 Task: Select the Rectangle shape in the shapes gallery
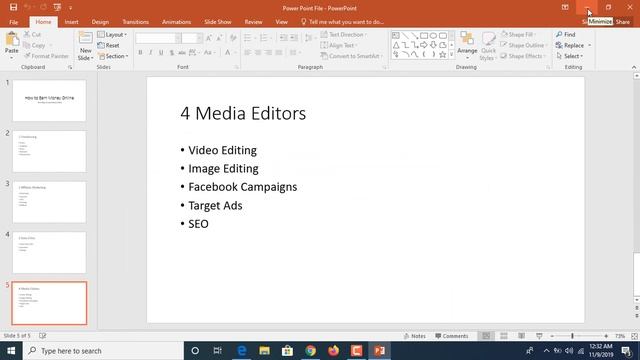coord(424,36)
